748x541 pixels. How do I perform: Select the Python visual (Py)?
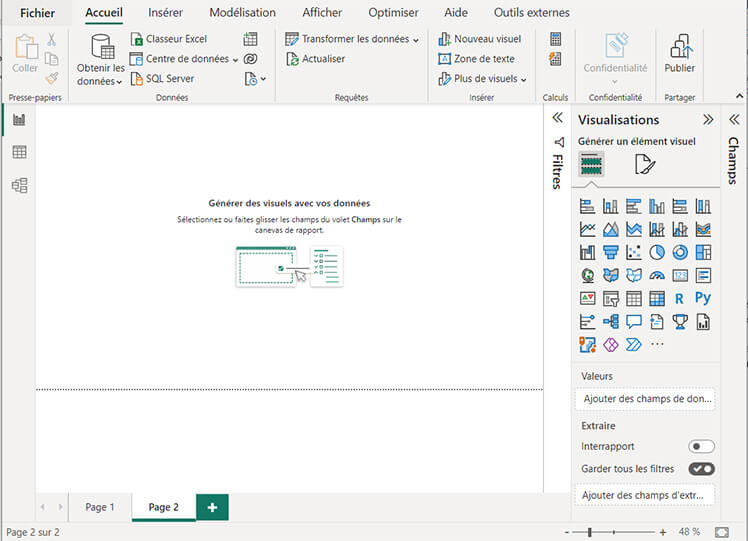(703, 298)
